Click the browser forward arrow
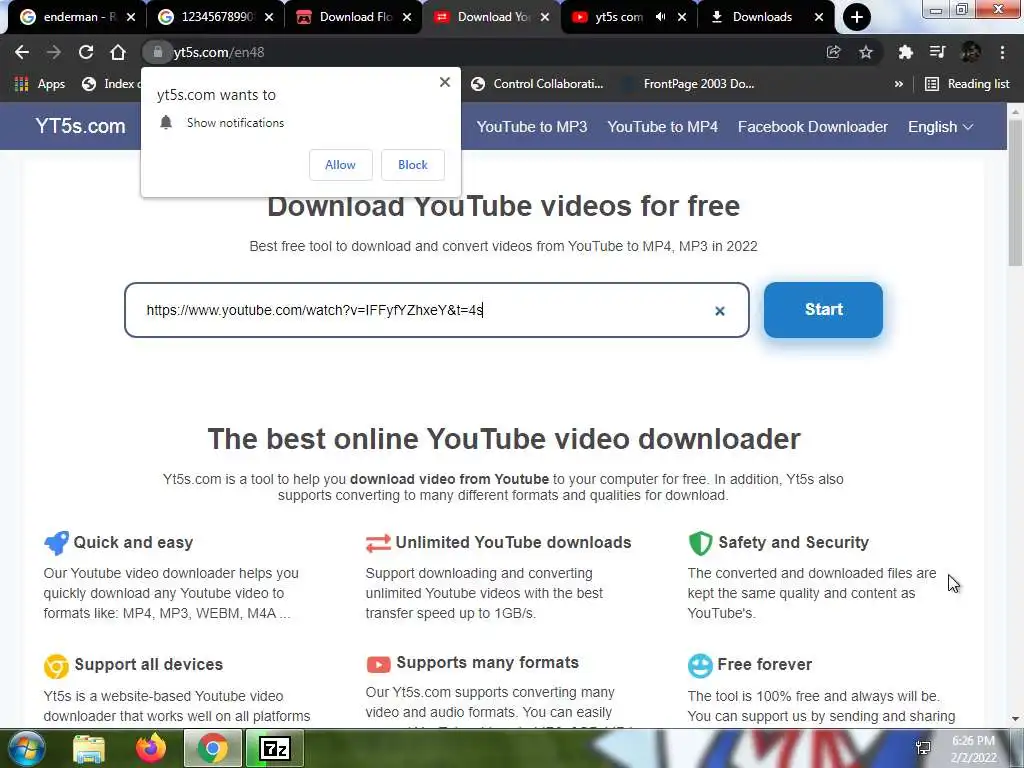 tap(54, 52)
